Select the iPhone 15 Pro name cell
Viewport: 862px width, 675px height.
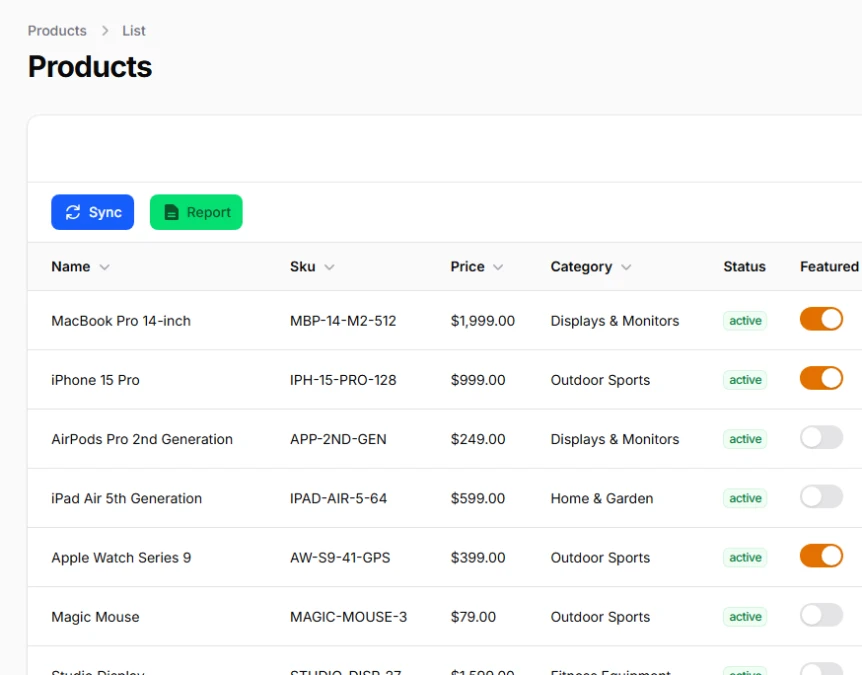[x=95, y=380]
